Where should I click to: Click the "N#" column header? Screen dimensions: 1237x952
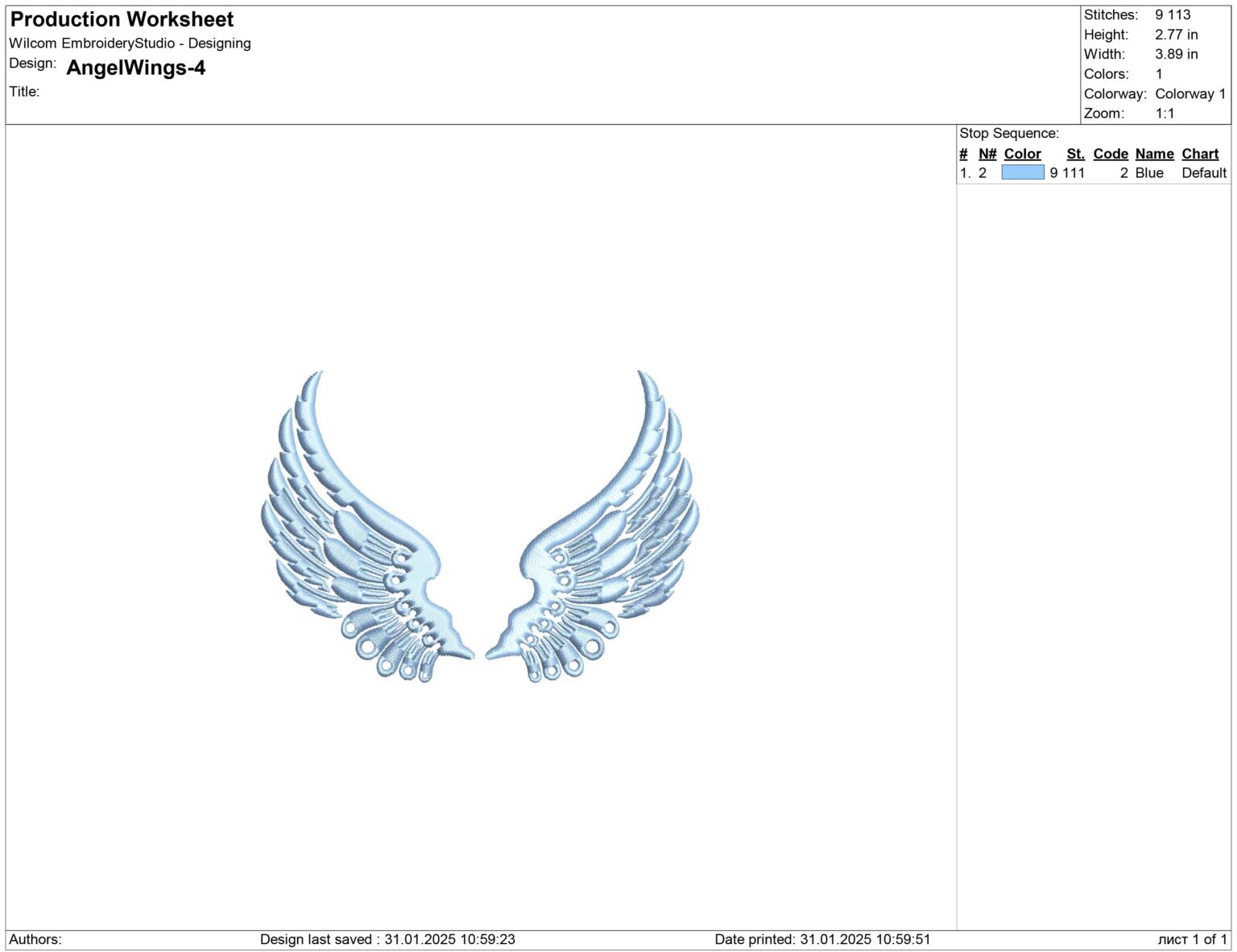pos(987,154)
